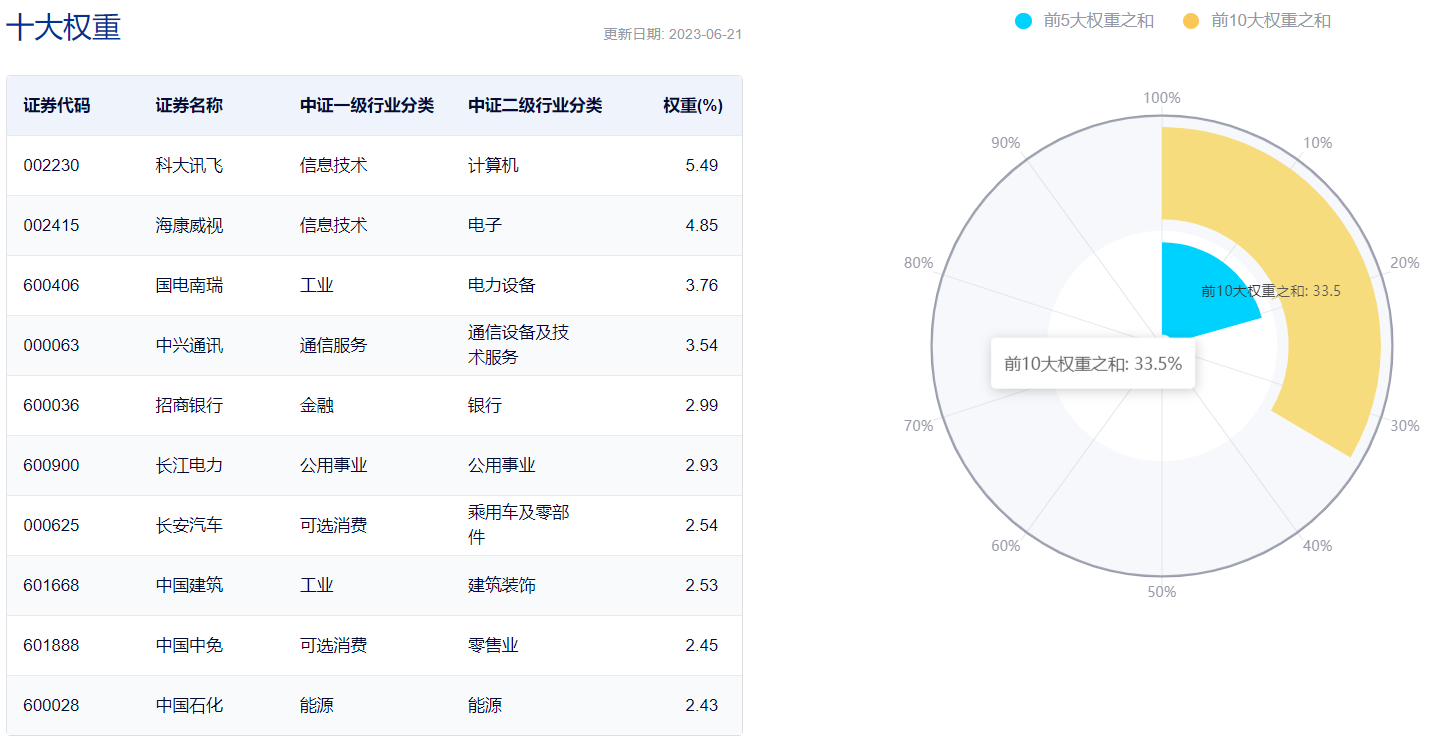Image resolution: width=1439 pixels, height=748 pixels.
Task: Click the yellow legend dot
Action: tap(1191, 20)
